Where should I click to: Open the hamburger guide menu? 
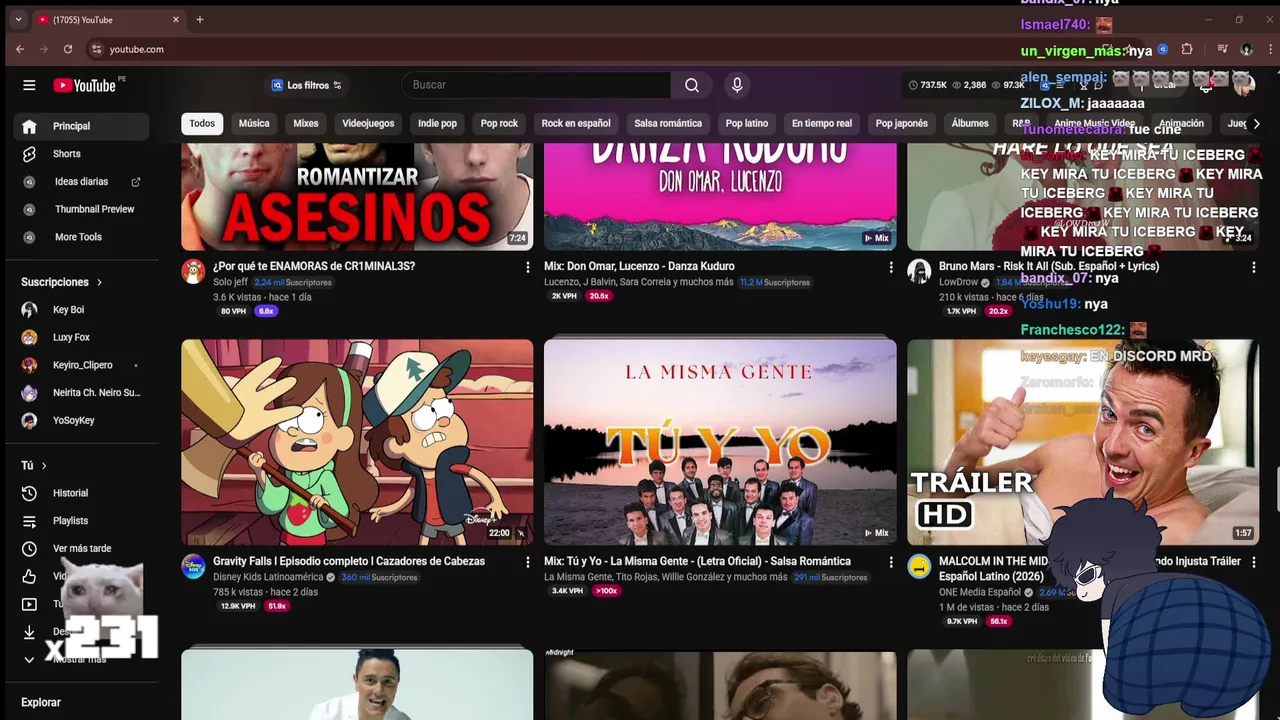click(29, 85)
